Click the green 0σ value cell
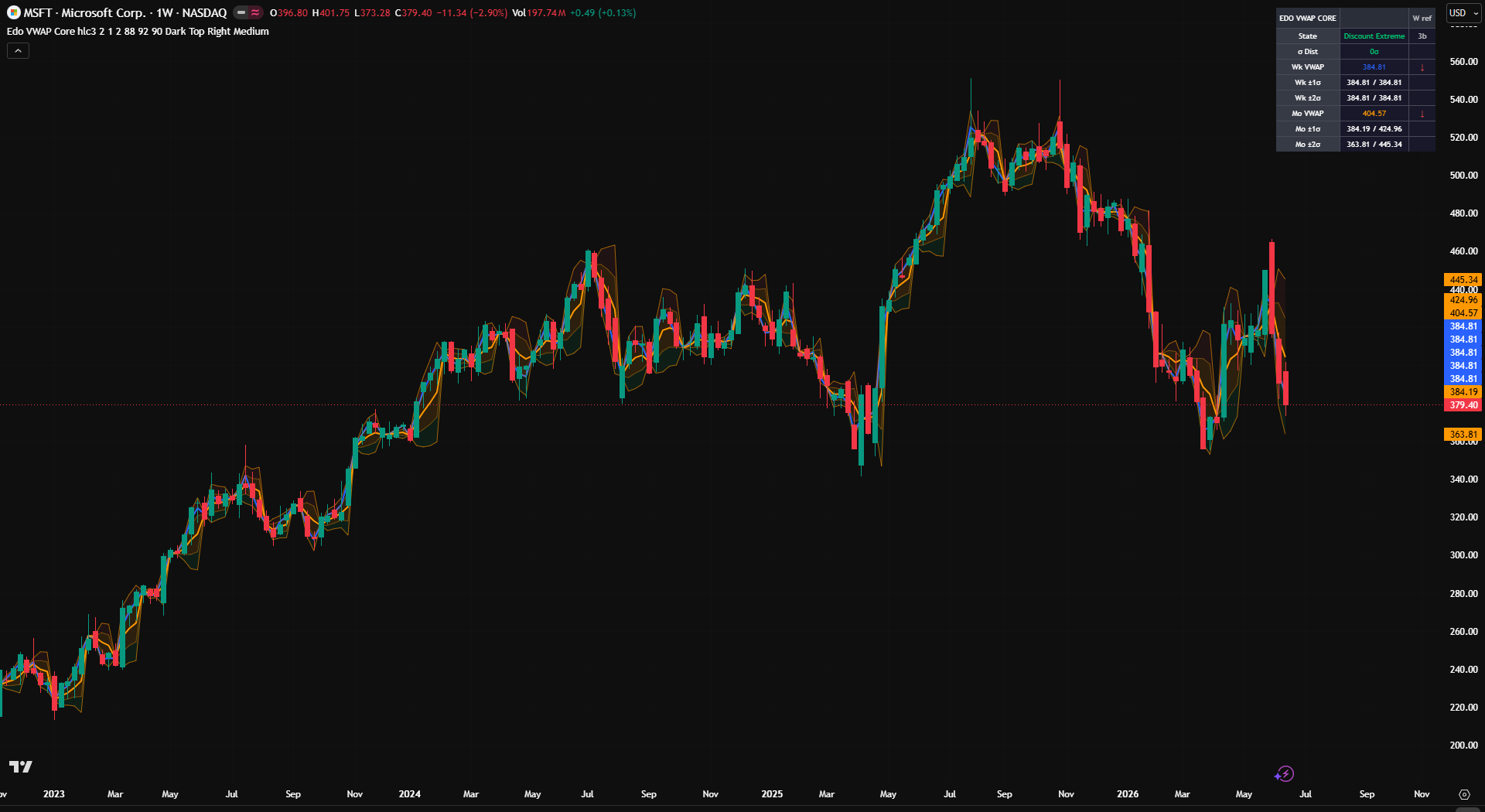The height and width of the screenshot is (812, 1485). [x=1374, y=52]
